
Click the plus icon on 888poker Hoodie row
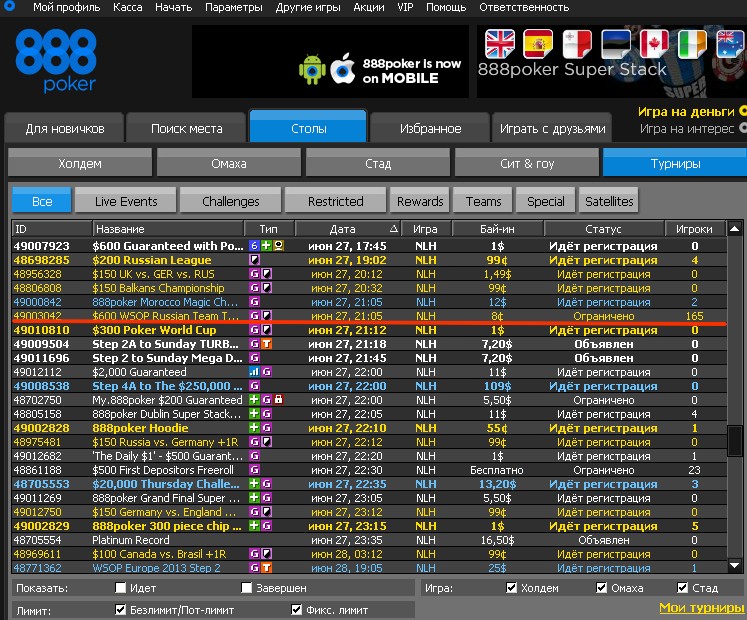click(x=254, y=427)
